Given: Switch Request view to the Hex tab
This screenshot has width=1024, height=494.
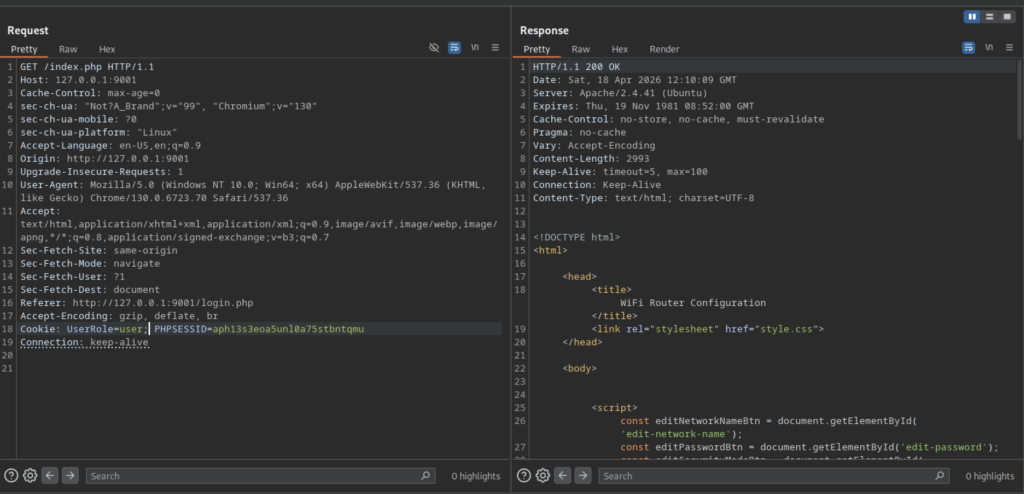Looking at the screenshot, I should 107,49.
